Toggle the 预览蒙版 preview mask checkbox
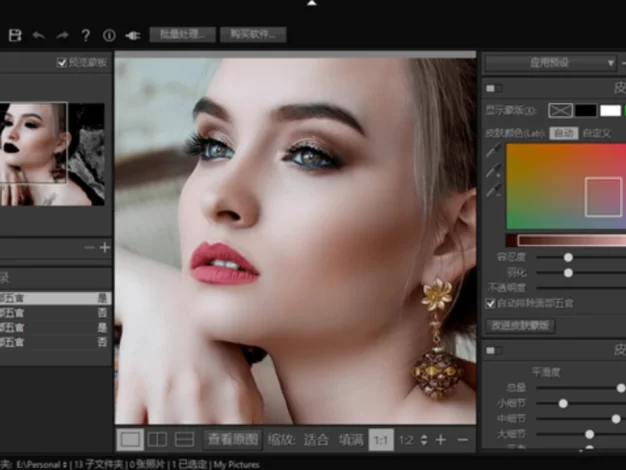626x470 pixels. point(61,63)
